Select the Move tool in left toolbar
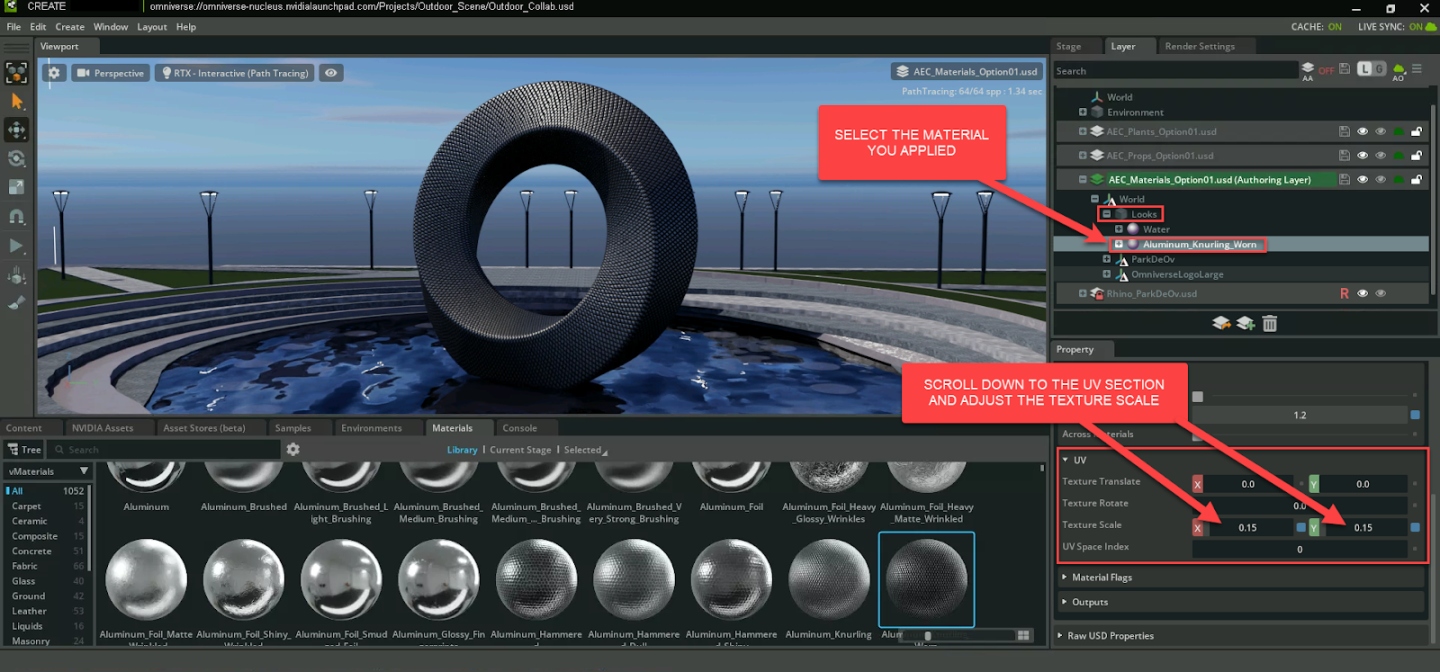Screen dimensions: 1440x672 16,130
